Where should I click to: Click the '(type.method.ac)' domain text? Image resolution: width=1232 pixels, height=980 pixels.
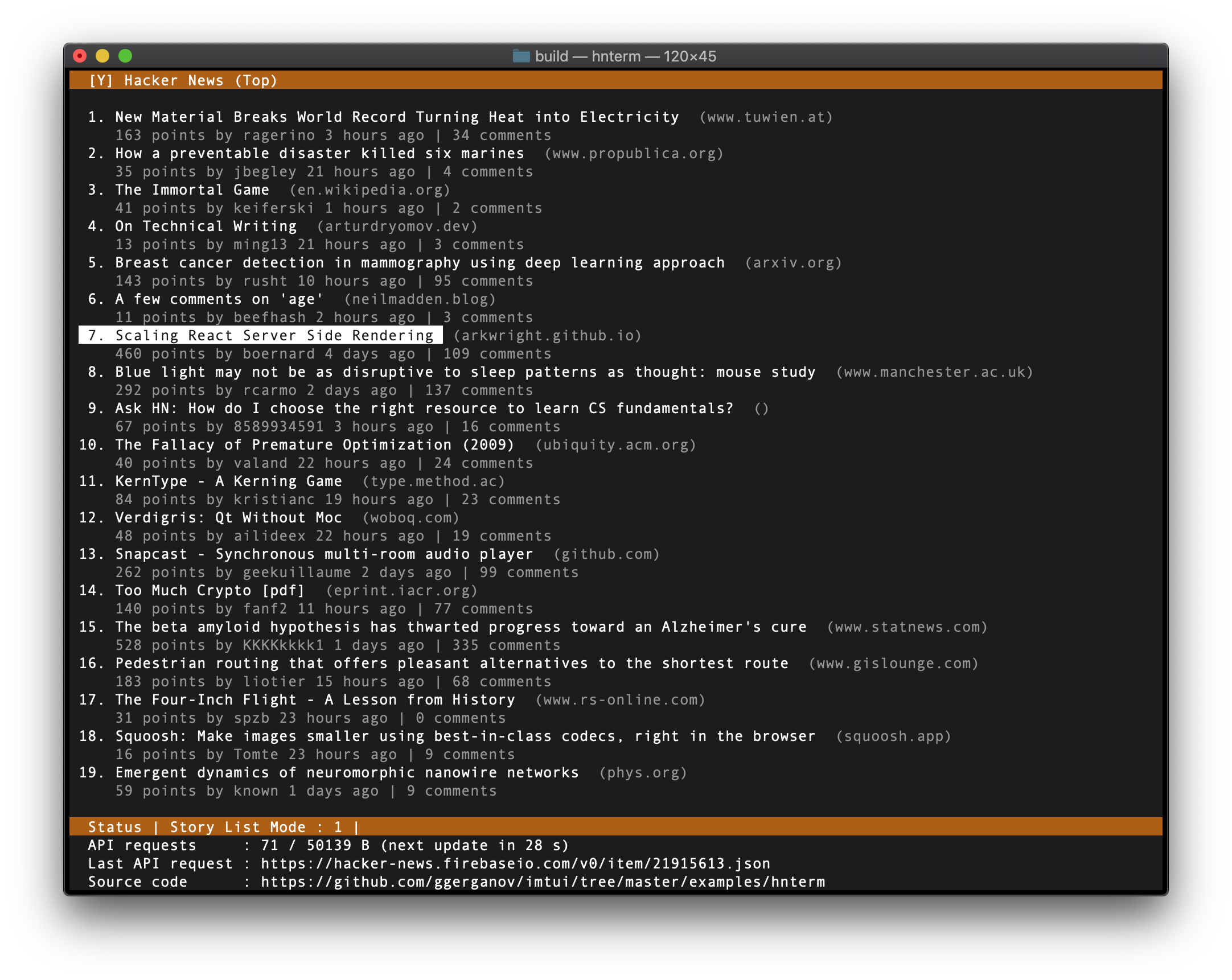[434, 481]
